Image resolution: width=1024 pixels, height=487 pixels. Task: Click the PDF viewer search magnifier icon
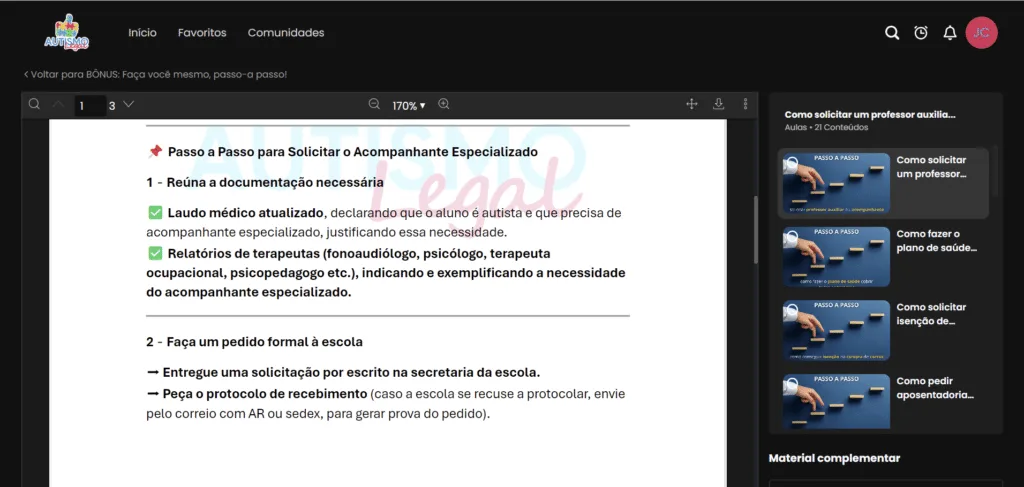(35, 104)
